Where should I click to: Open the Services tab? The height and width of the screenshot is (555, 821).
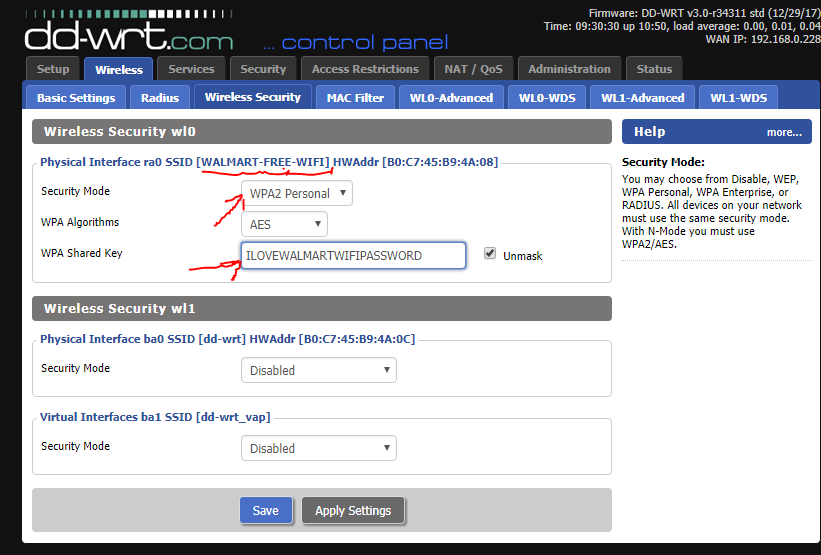pyautogui.click(x=191, y=69)
